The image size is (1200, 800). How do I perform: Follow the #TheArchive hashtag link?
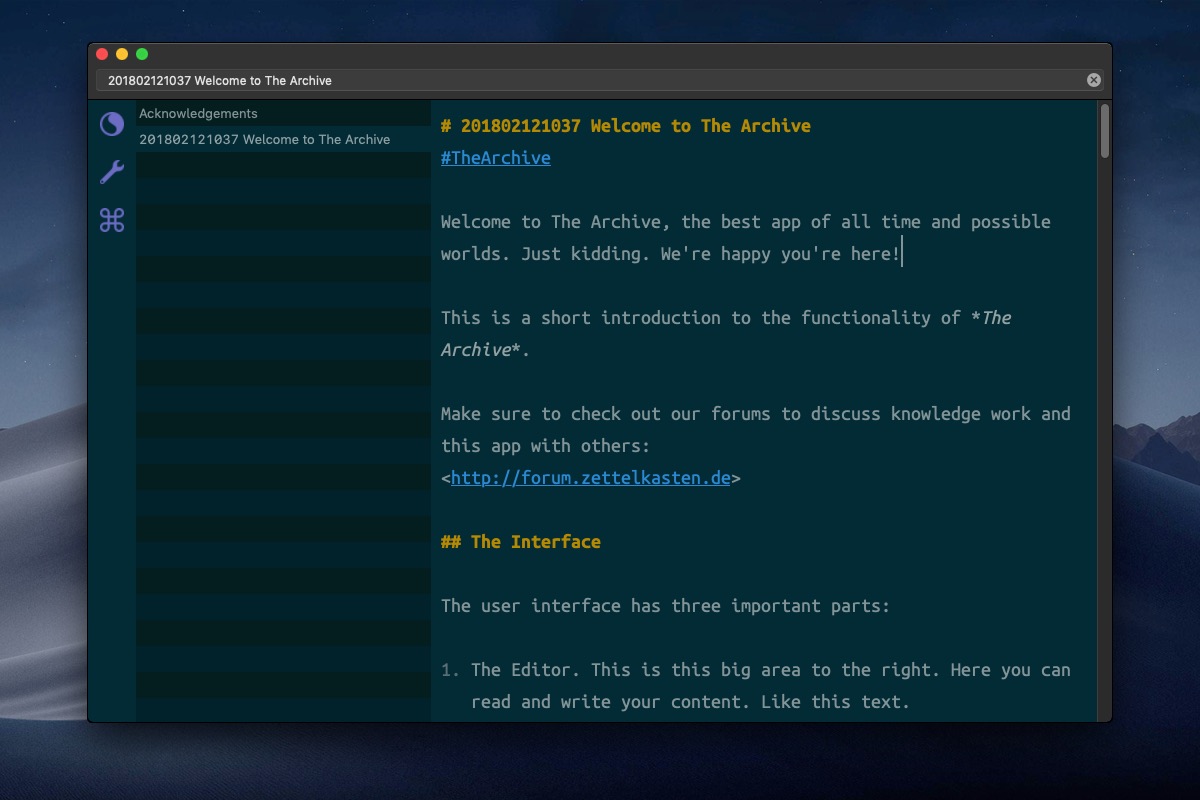click(496, 158)
